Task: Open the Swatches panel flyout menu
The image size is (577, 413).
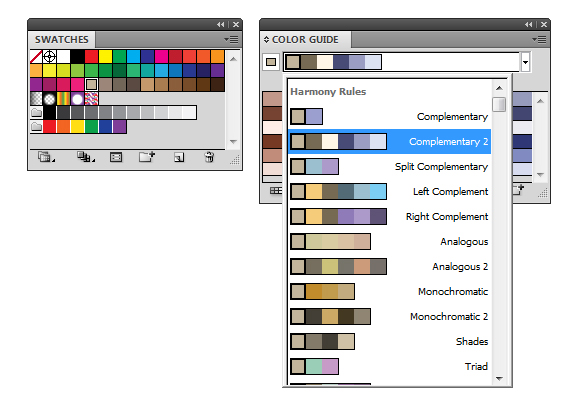Action: tap(231, 39)
